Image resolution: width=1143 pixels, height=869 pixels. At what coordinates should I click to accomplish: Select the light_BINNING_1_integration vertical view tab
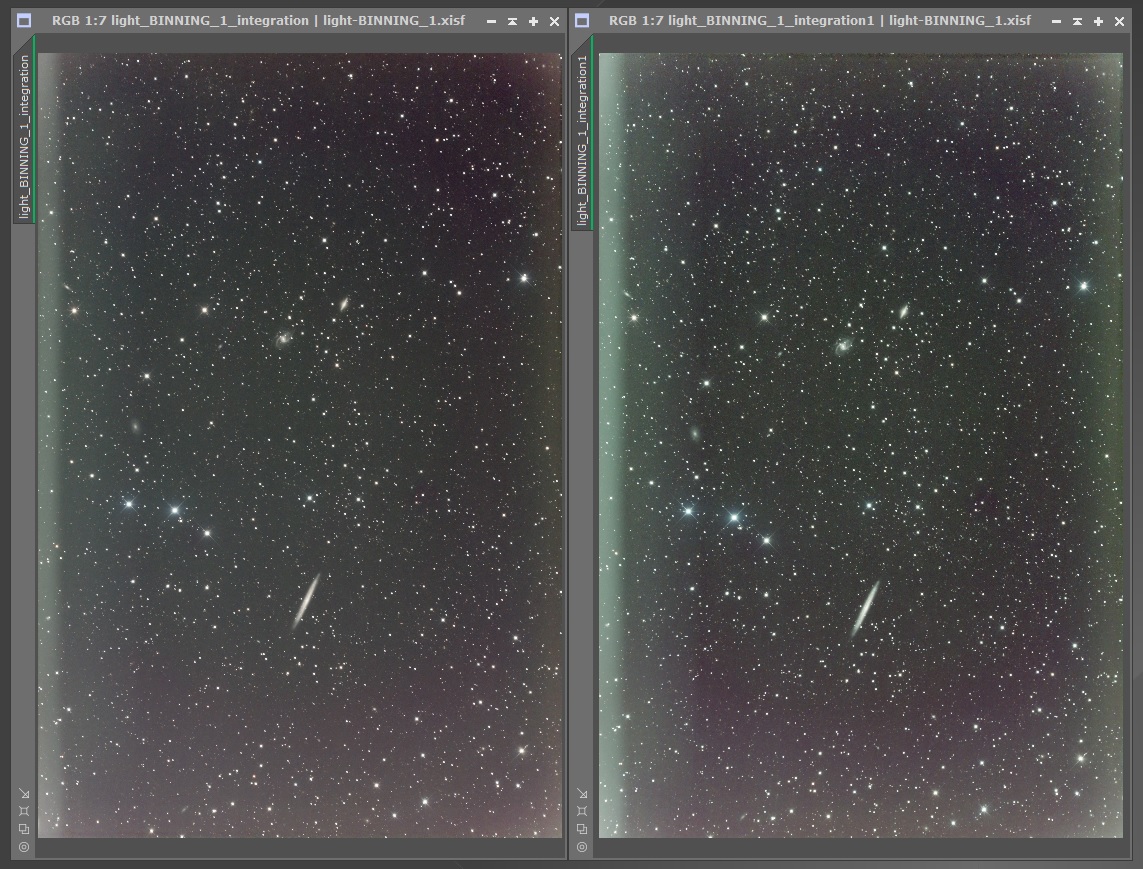click(24, 136)
